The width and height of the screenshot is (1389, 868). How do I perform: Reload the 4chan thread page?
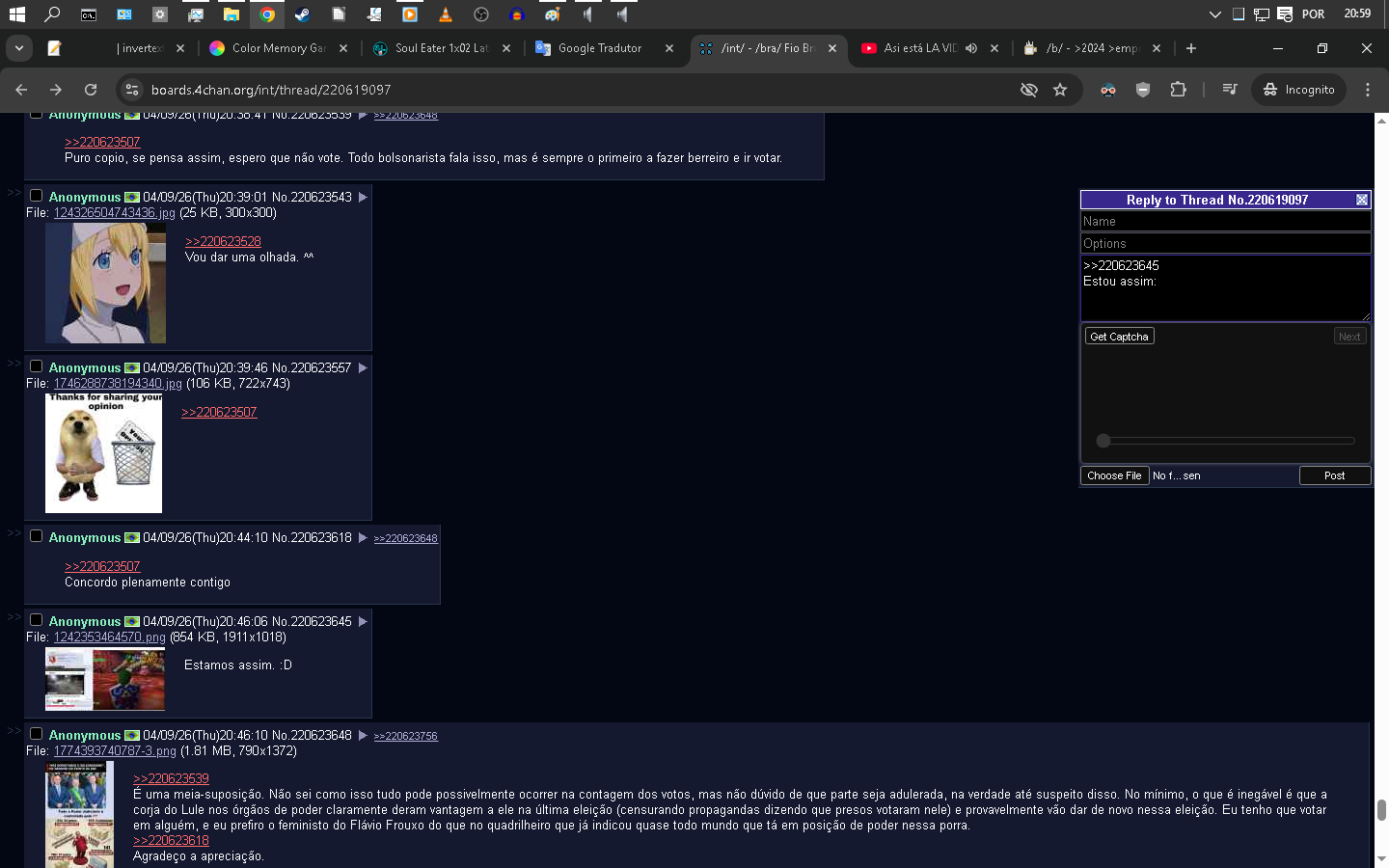[x=91, y=90]
